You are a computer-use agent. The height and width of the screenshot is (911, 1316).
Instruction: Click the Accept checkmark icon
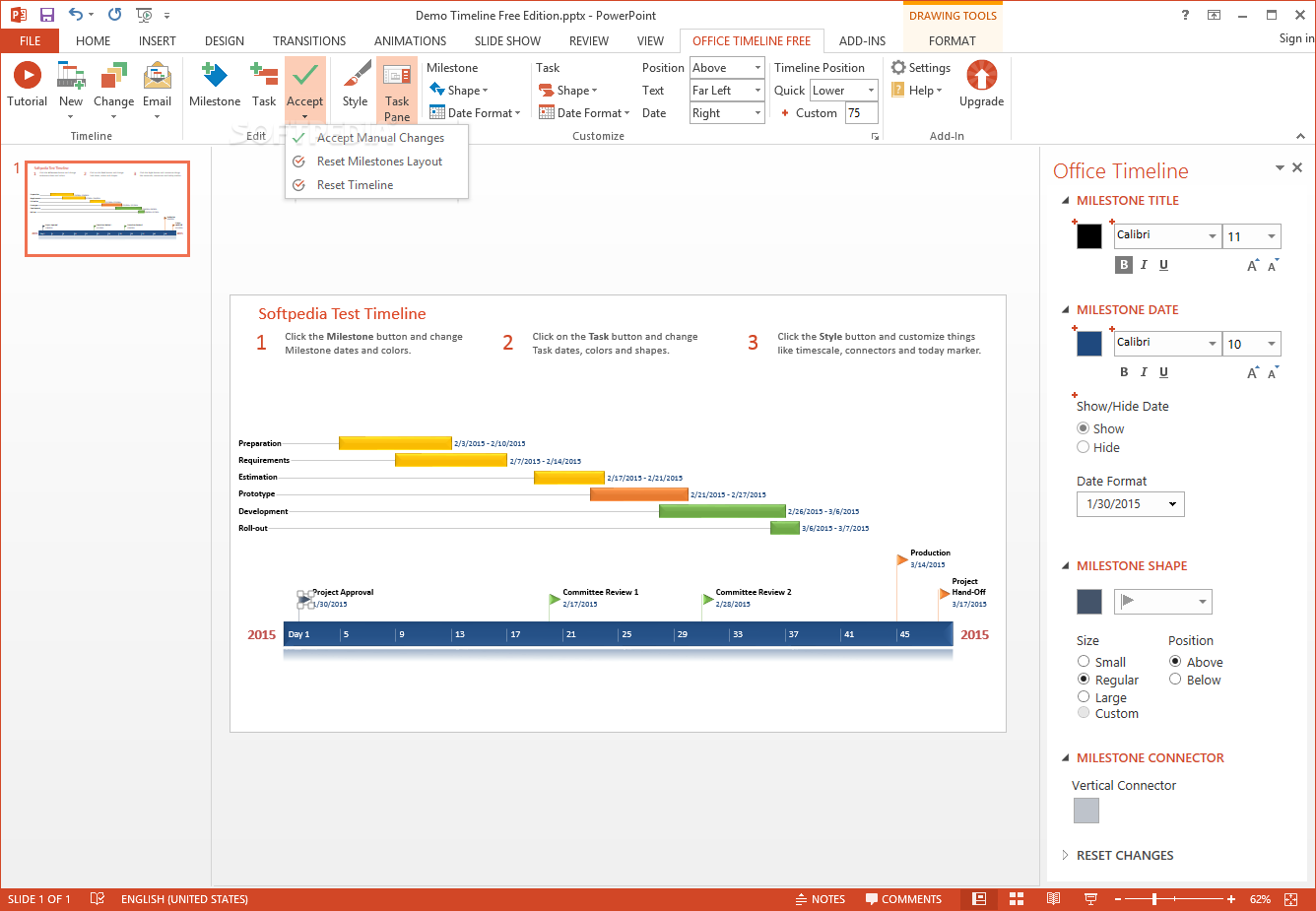point(305,74)
